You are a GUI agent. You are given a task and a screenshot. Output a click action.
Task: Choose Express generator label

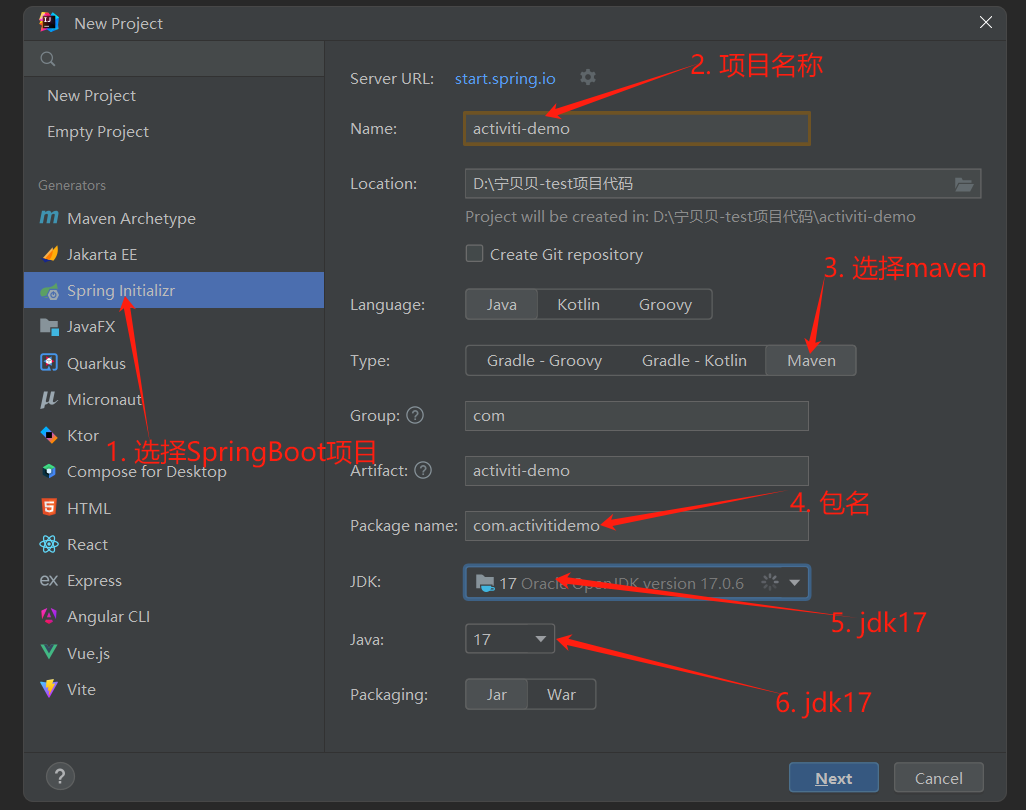(94, 580)
